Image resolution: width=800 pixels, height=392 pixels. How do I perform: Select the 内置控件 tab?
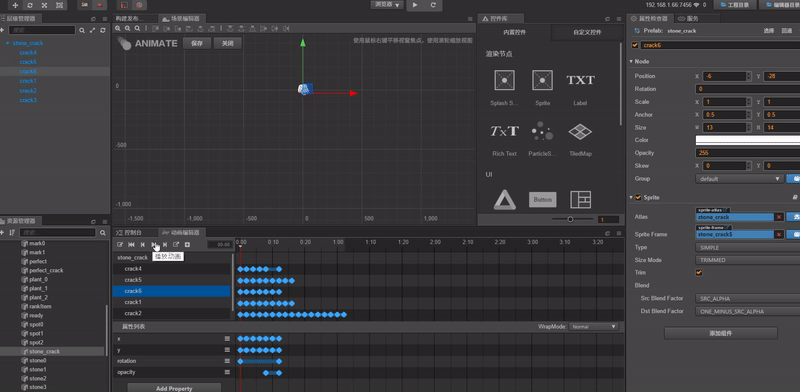pyautogui.click(x=515, y=32)
